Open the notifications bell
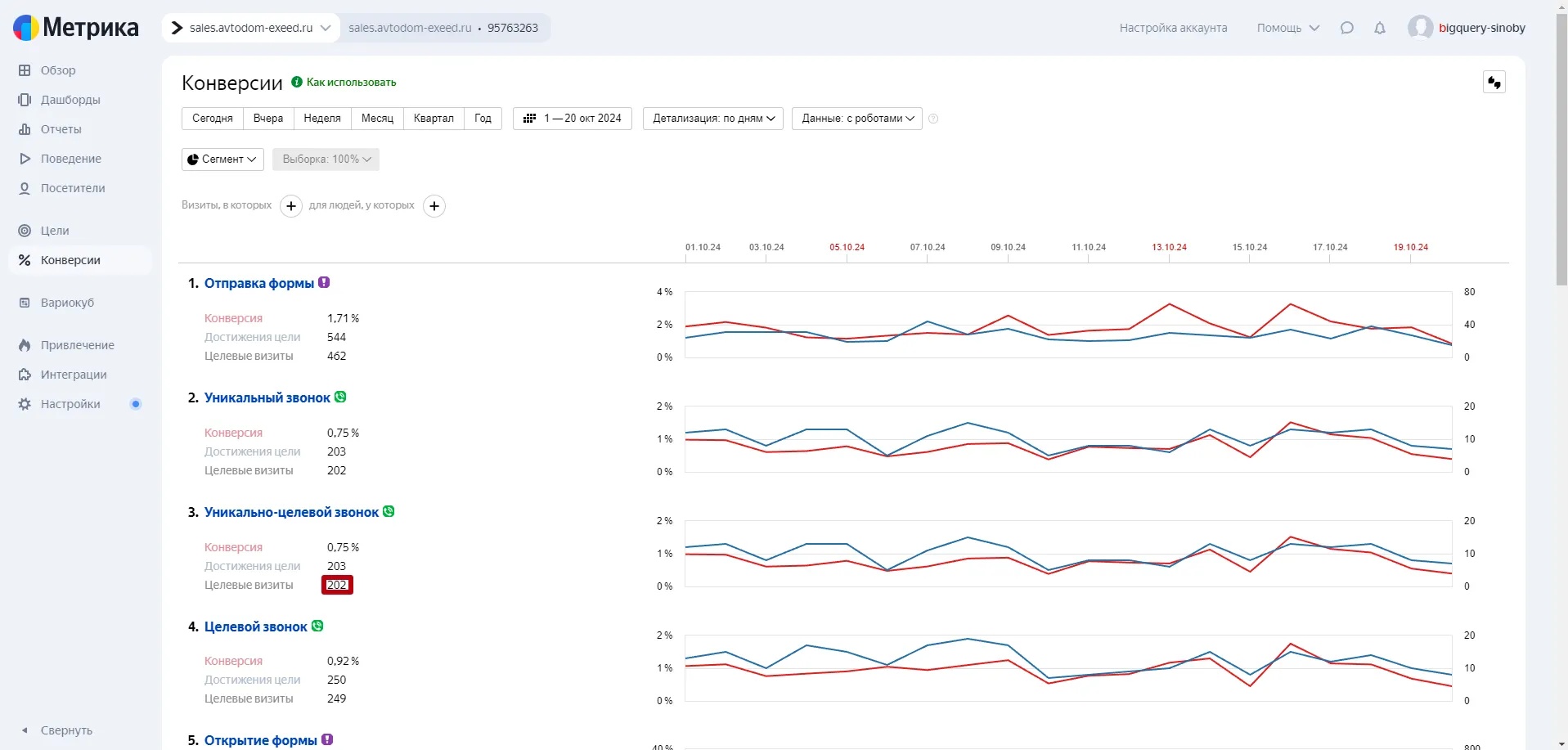 point(1380,28)
